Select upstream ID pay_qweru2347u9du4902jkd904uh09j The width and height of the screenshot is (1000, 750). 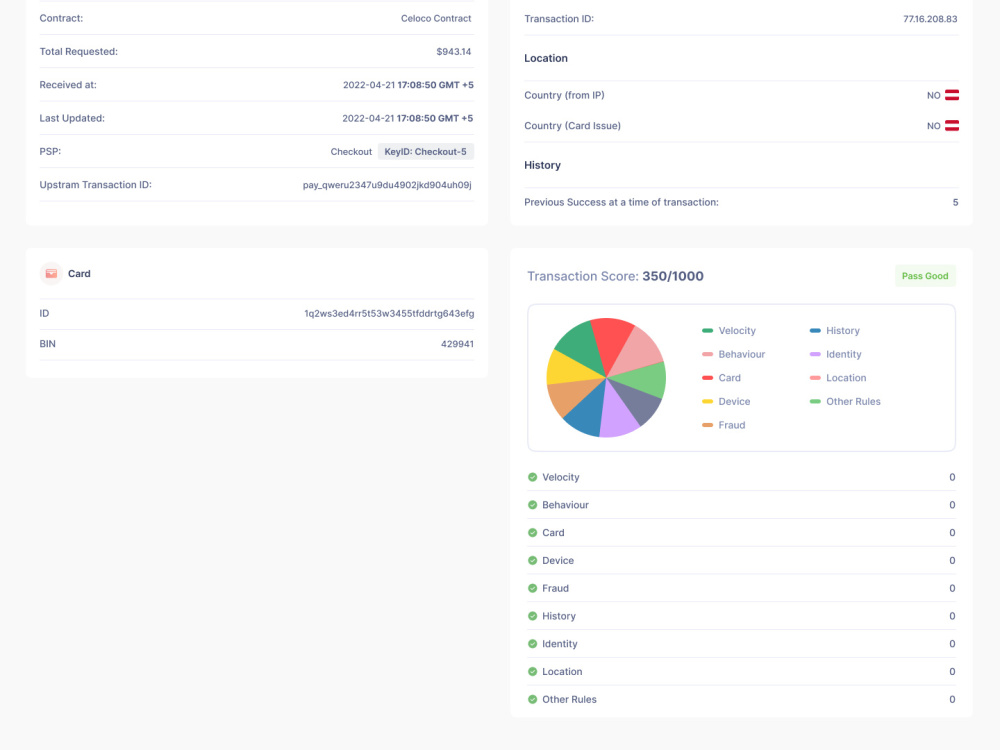pyautogui.click(x=387, y=185)
